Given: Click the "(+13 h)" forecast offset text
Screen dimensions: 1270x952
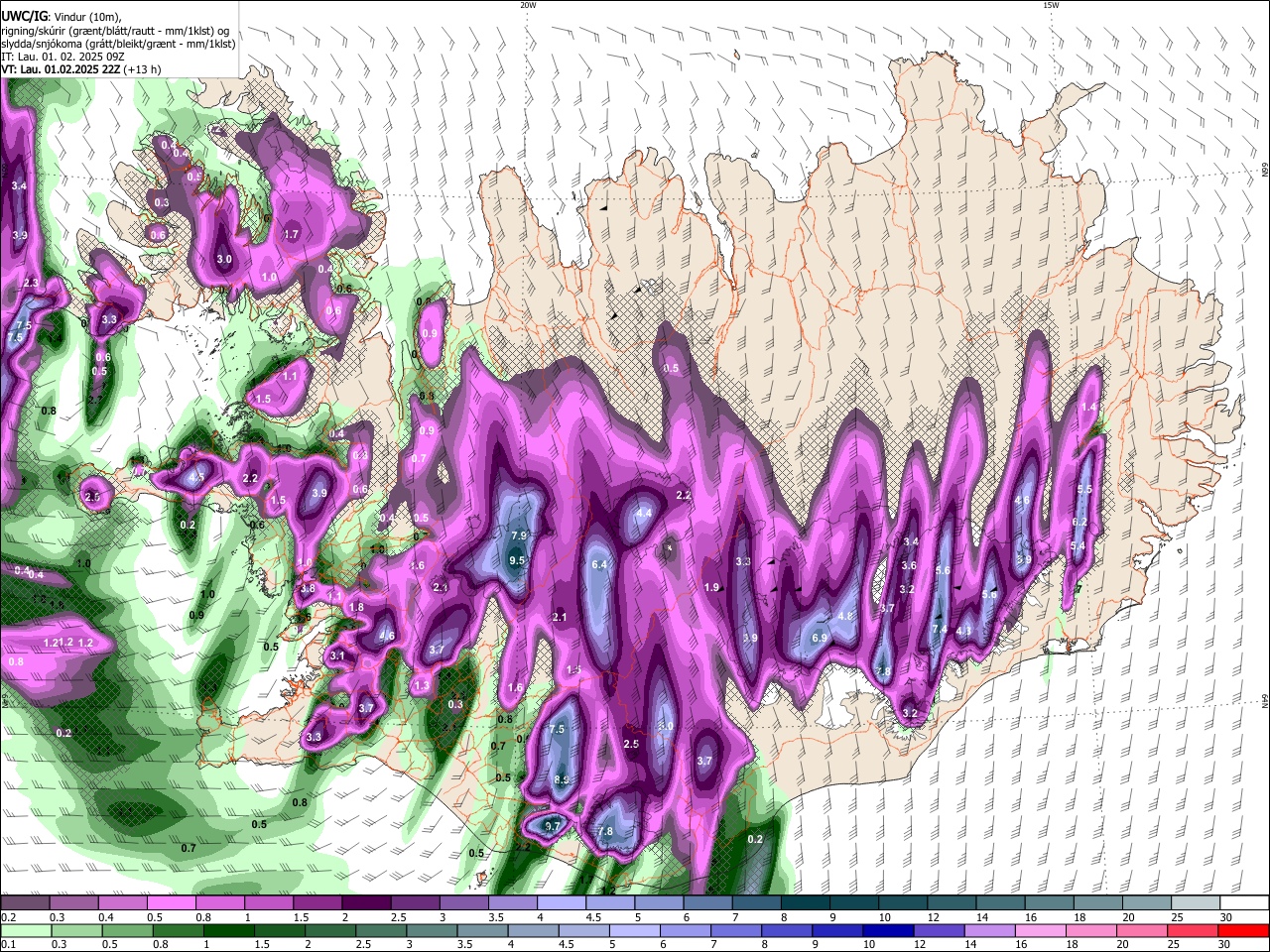Looking at the screenshot, I should 140,69.
